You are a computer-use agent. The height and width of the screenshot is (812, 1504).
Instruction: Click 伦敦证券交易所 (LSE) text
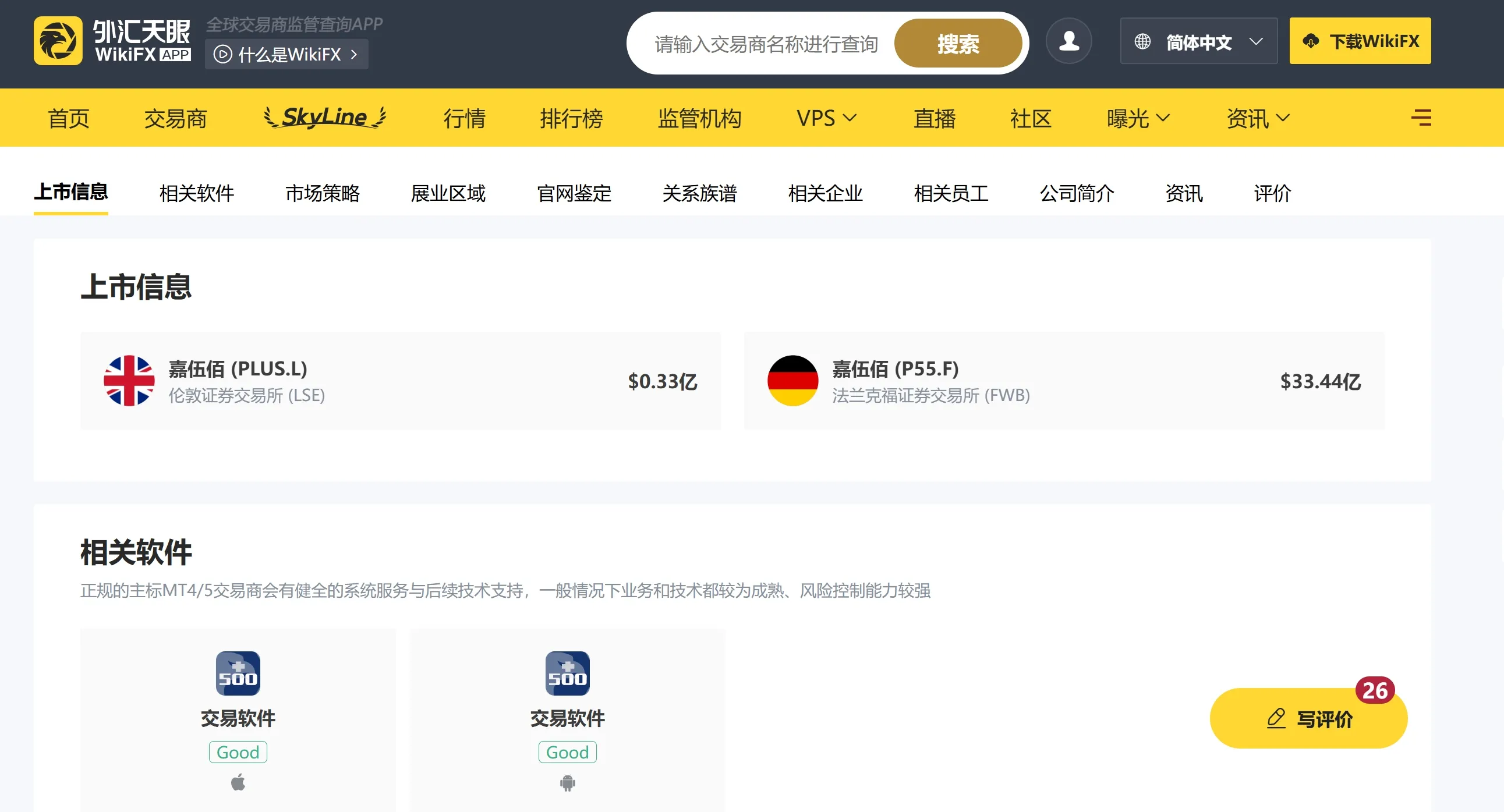246,395
